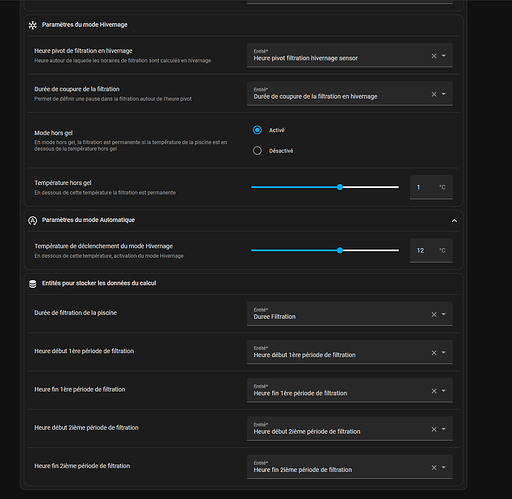Click the Température hors gel value field
512x499 pixels.
[431, 187]
